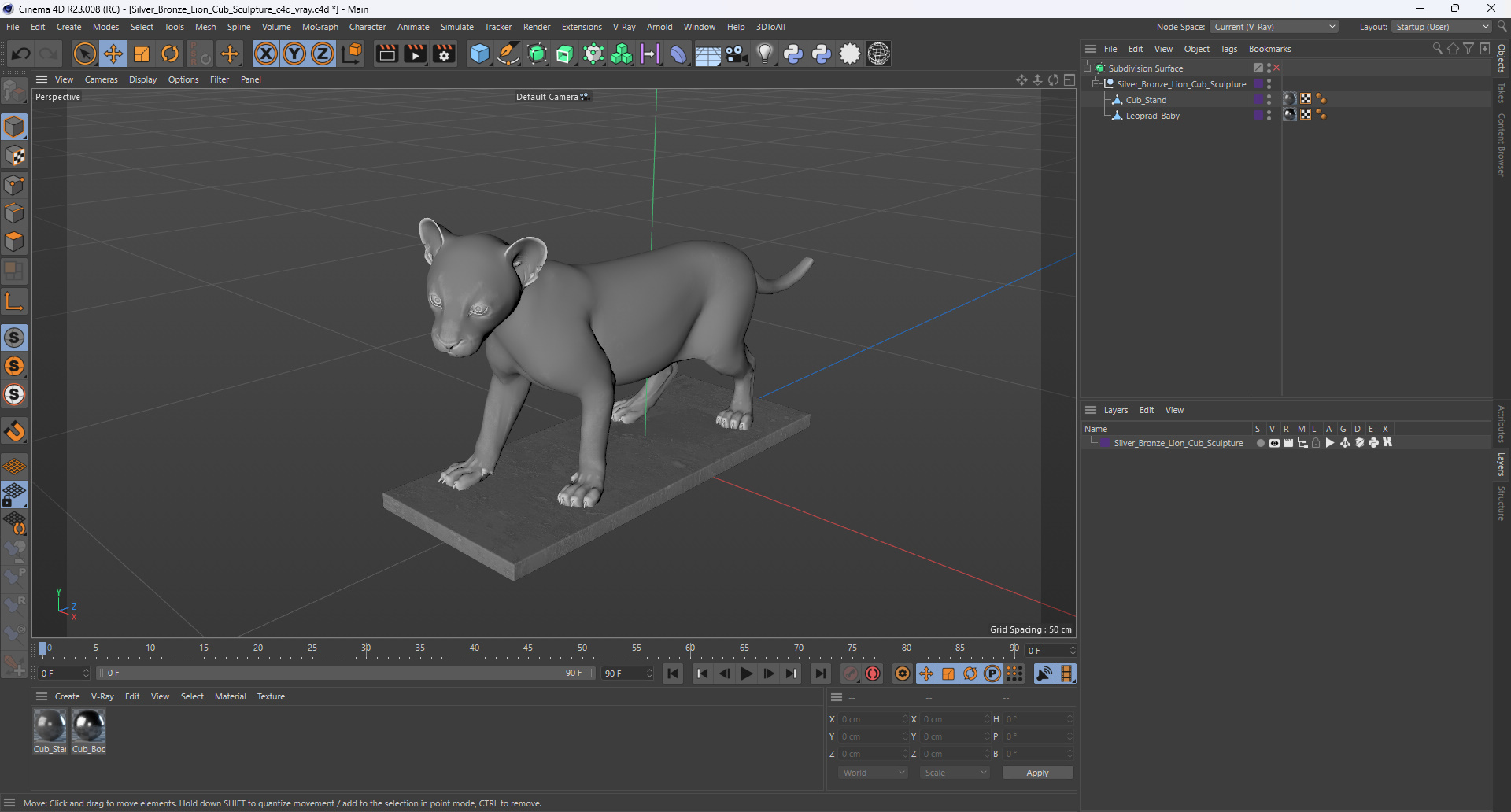Open the Extensions menu
The image size is (1511, 812).
(582, 27)
